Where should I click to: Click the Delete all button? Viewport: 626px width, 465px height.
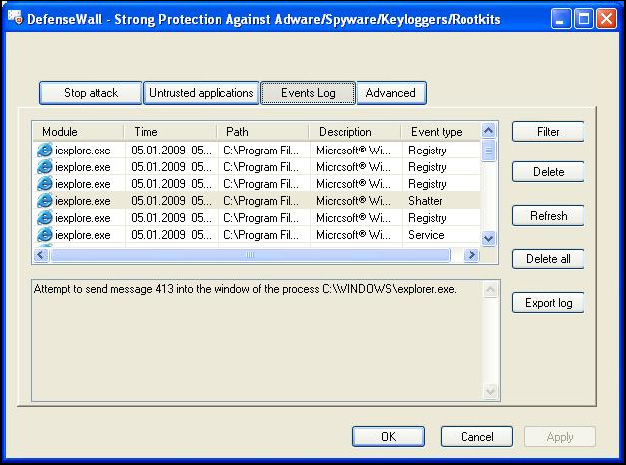[x=548, y=259]
